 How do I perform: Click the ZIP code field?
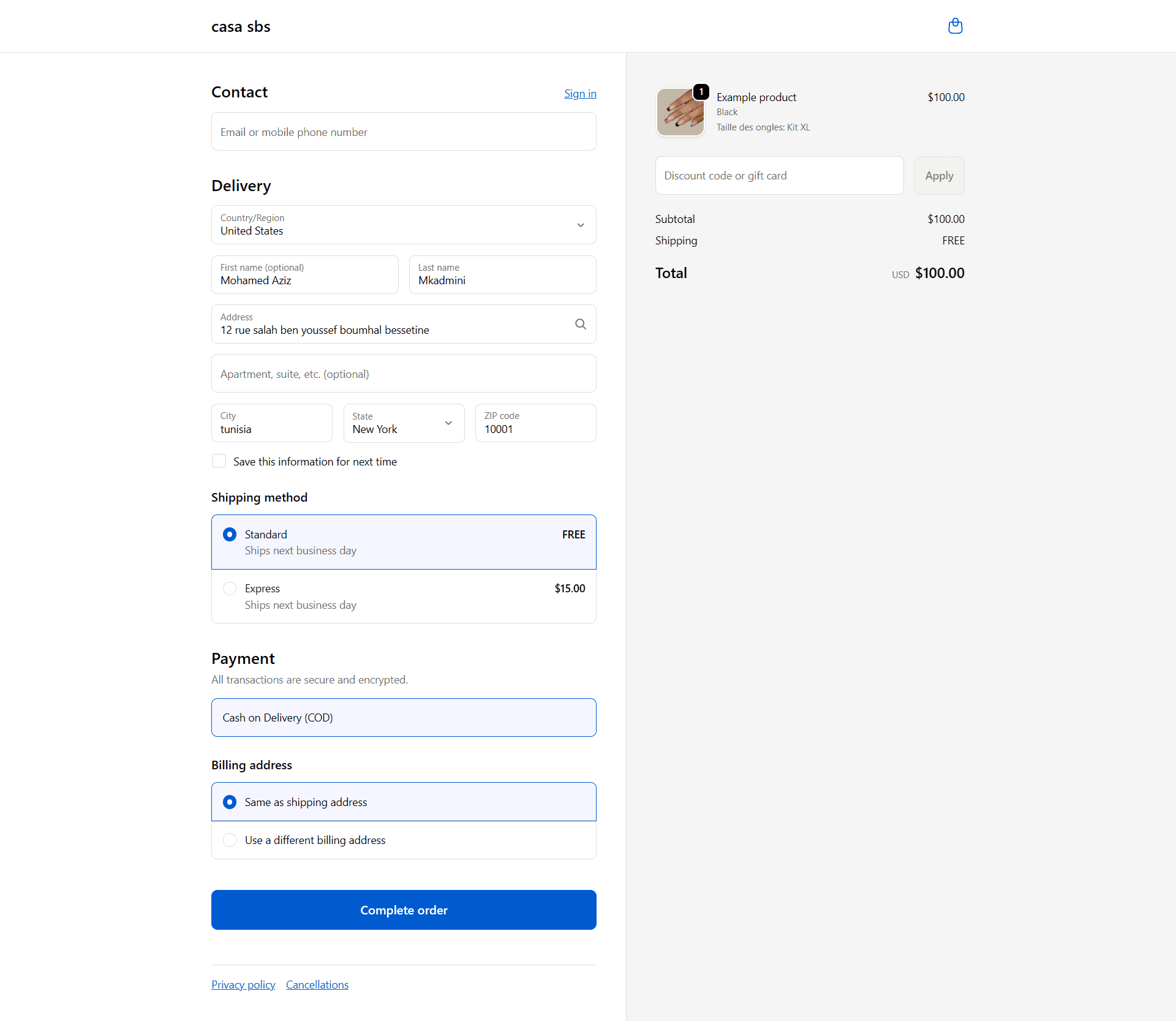click(535, 423)
